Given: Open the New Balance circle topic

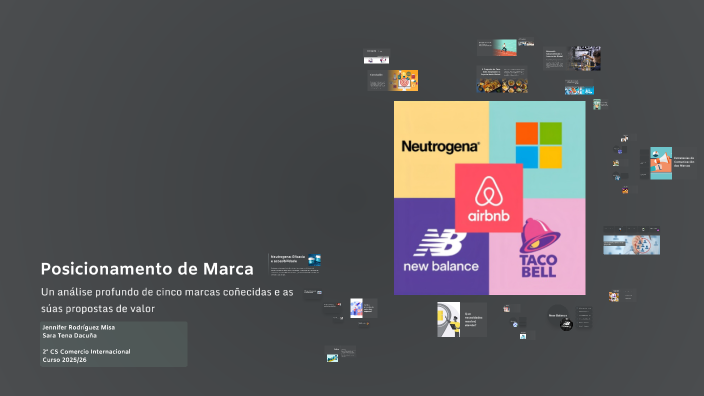Looking at the screenshot, I should pos(558,315).
